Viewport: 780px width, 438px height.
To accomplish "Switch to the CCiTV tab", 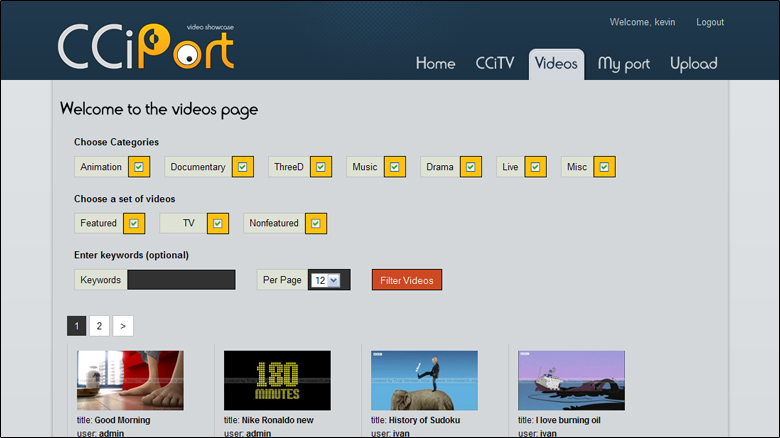I will click(494, 64).
